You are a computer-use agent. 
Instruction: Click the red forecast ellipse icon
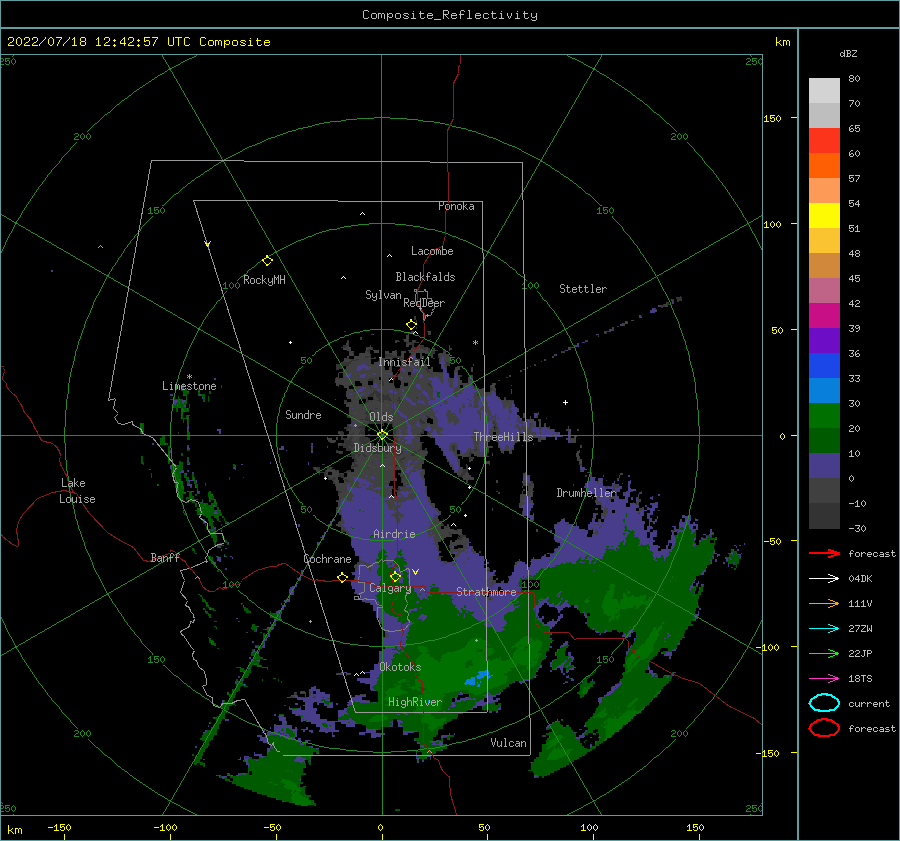[824, 728]
